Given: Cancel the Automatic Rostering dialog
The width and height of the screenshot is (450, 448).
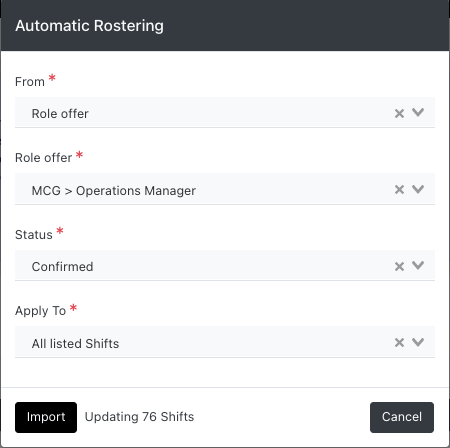Looking at the screenshot, I should (402, 417).
